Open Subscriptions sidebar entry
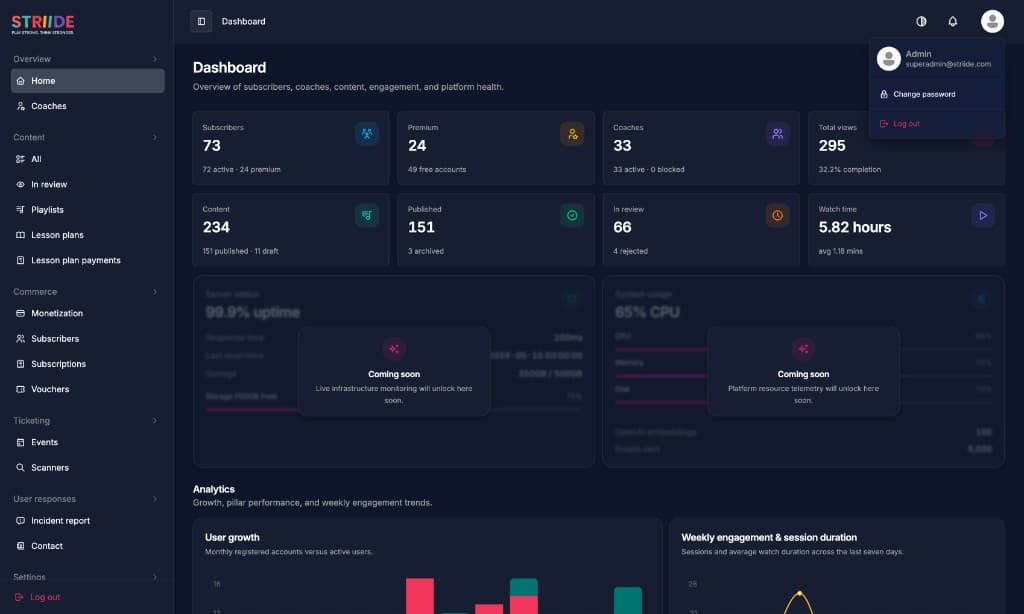Screen dimensions: 1024x614 coord(88,364)
